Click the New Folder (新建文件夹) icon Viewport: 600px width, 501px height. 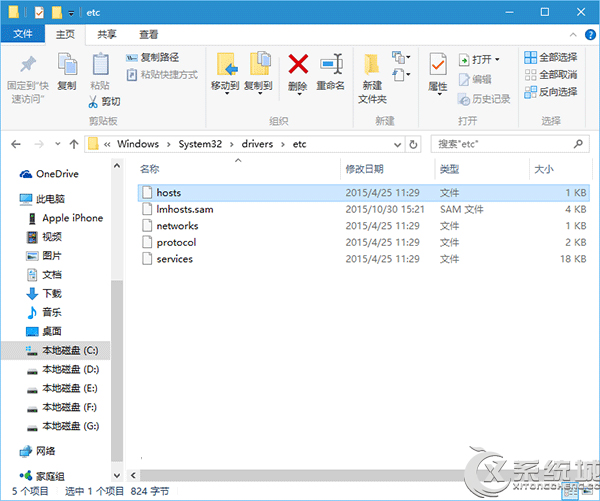coord(372,64)
